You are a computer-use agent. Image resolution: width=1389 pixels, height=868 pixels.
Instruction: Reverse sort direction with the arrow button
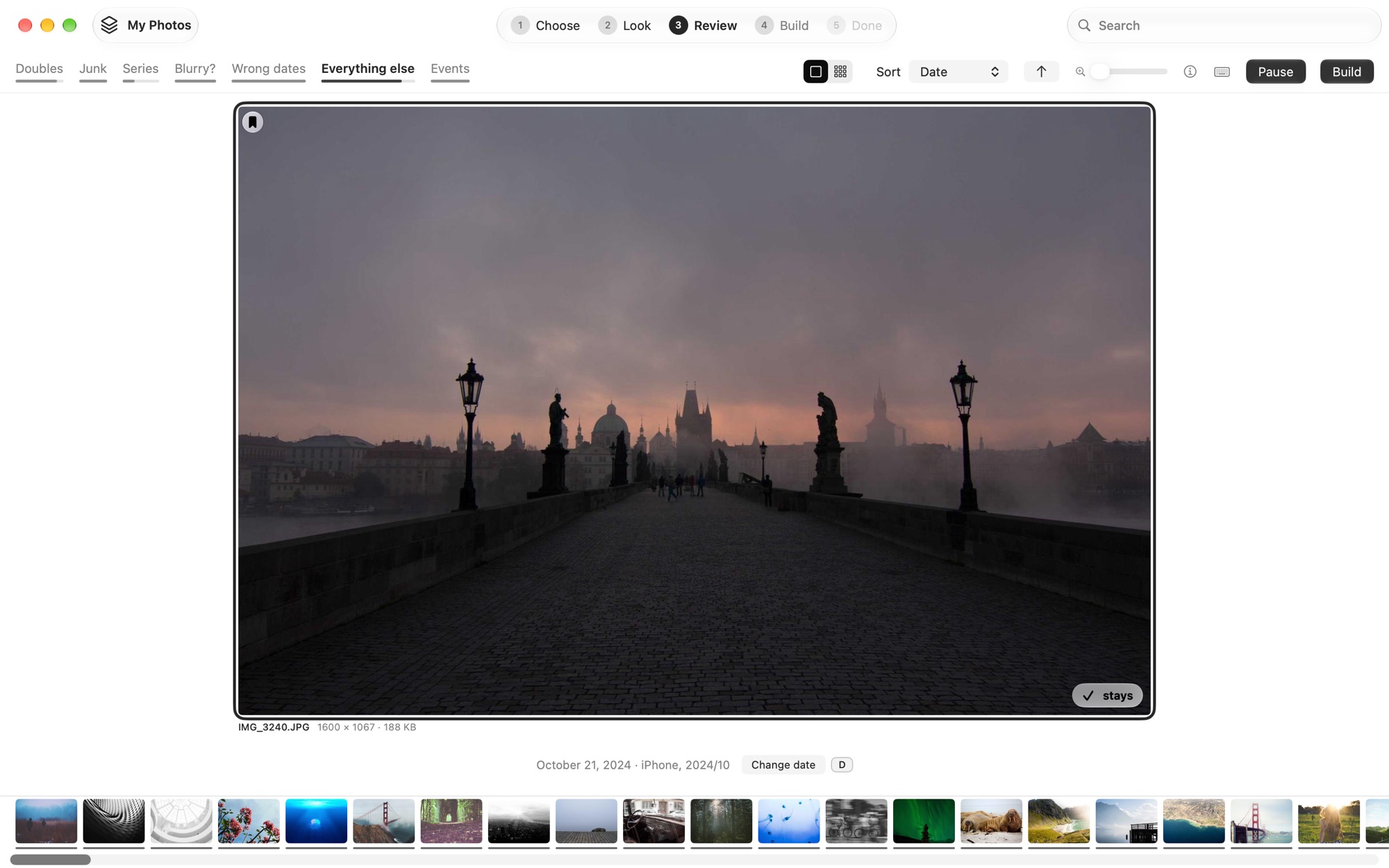(x=1041, y=72)
